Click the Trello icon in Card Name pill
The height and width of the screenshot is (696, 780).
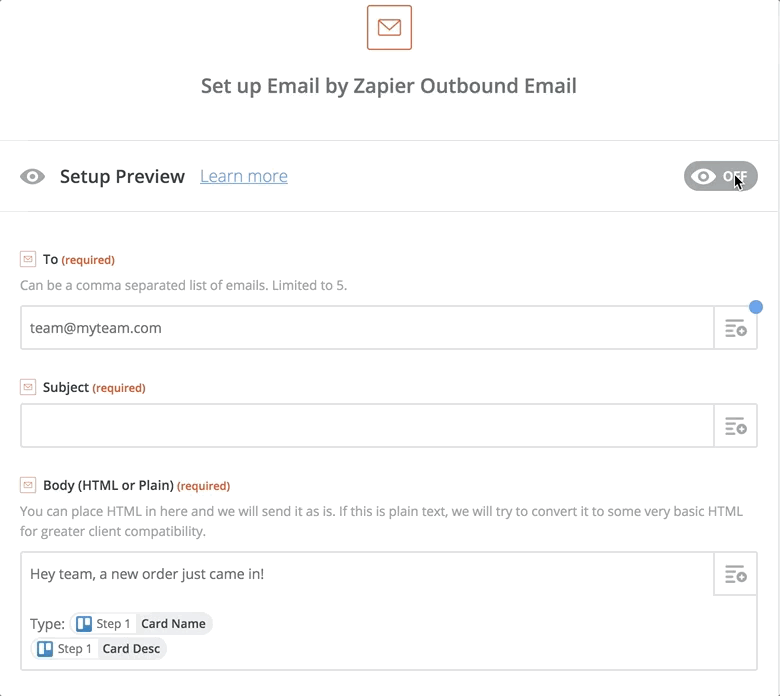[84, 623]
